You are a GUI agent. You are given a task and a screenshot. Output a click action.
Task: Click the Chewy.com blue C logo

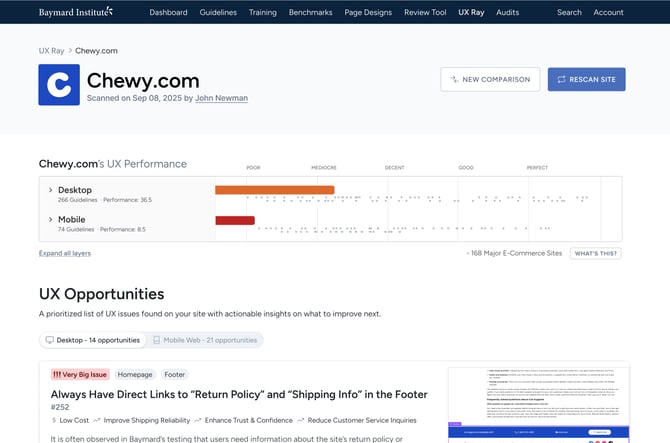click(x=59, y=85)
